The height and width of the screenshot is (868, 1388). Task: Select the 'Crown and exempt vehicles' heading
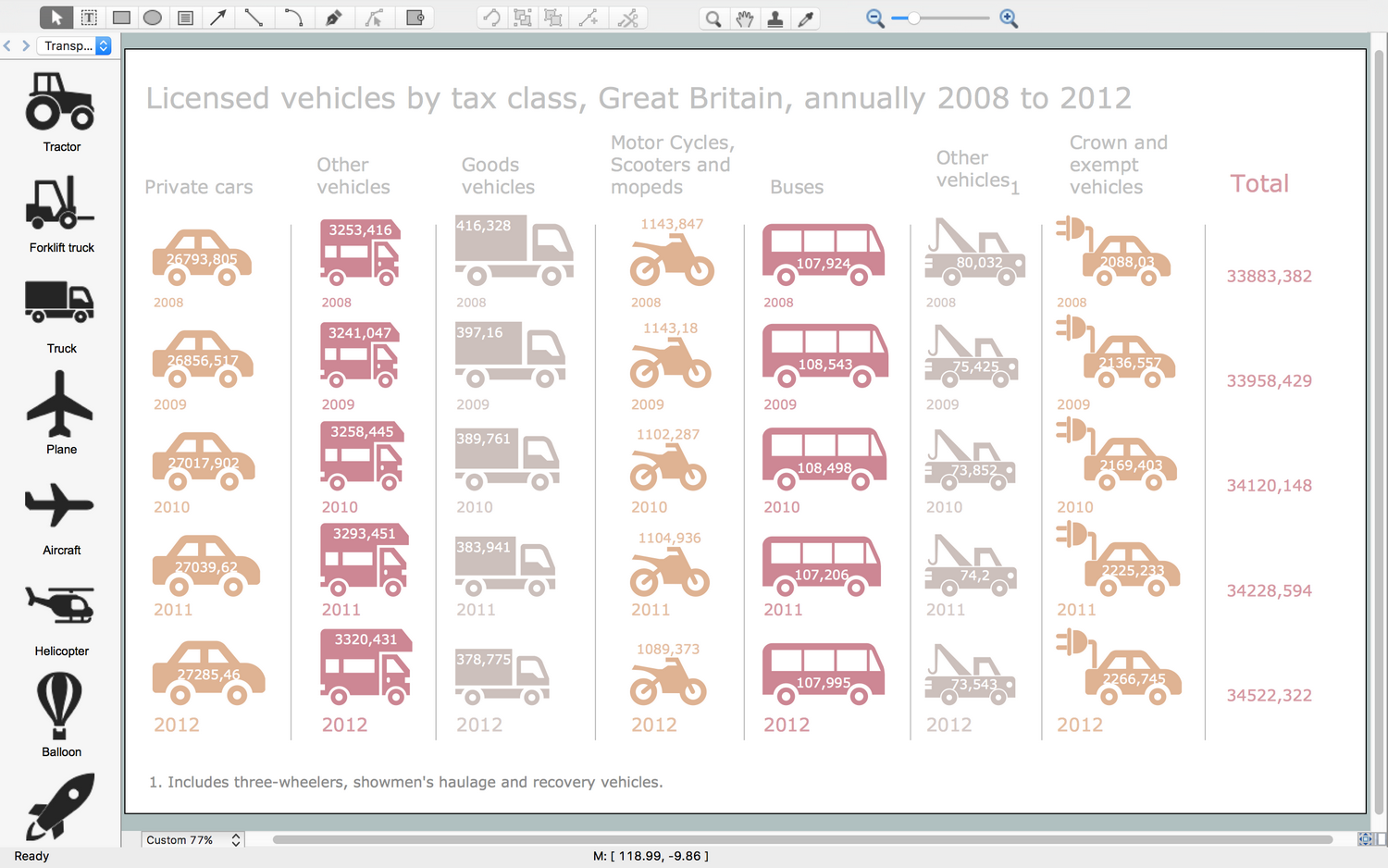tap(1119, 165)
